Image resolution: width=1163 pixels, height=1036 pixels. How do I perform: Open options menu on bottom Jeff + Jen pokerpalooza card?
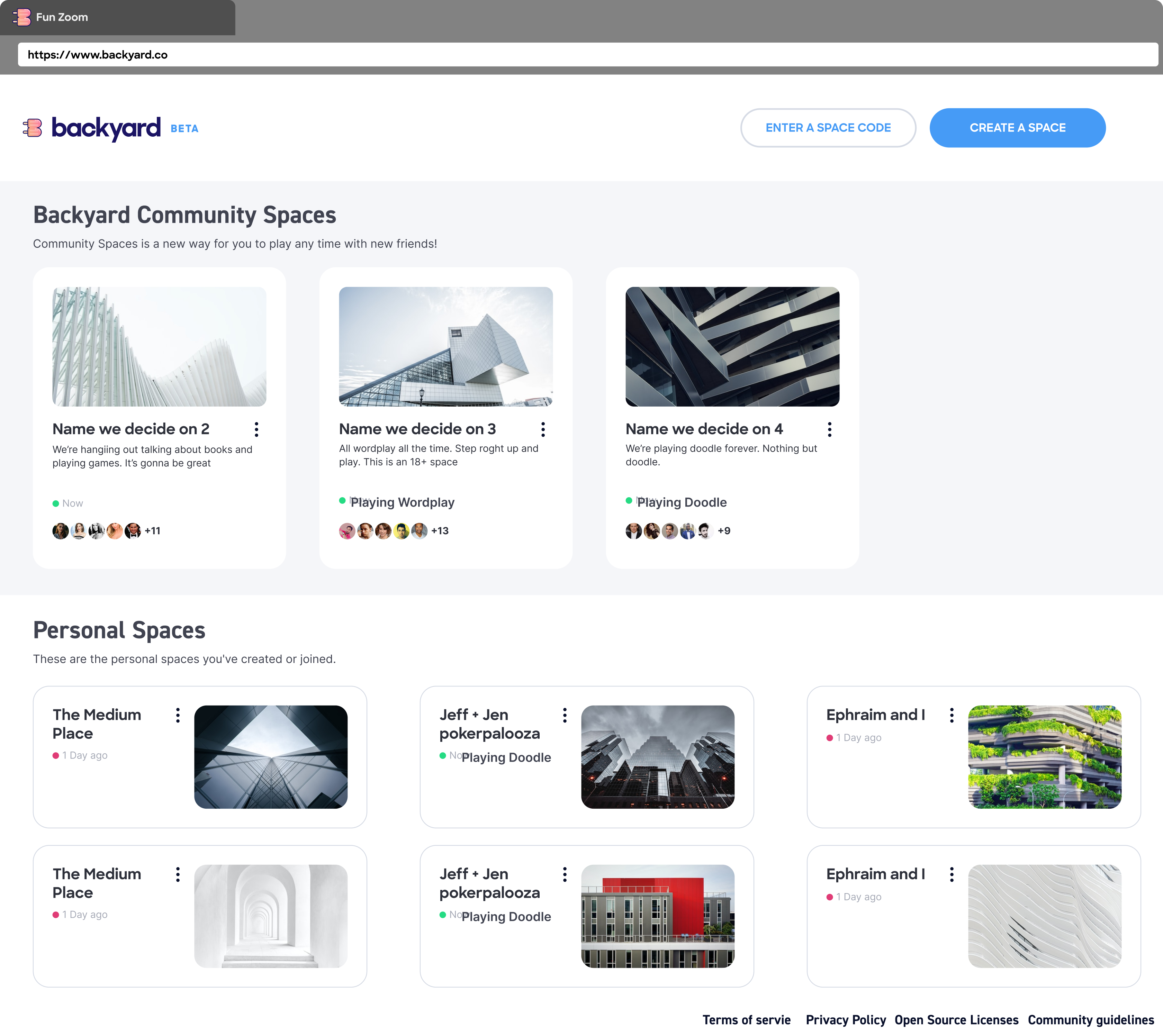(565, 874)
